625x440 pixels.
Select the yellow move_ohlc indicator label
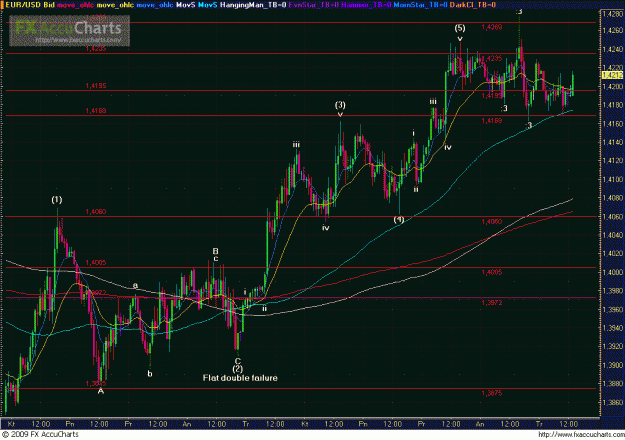click(115, 5)
